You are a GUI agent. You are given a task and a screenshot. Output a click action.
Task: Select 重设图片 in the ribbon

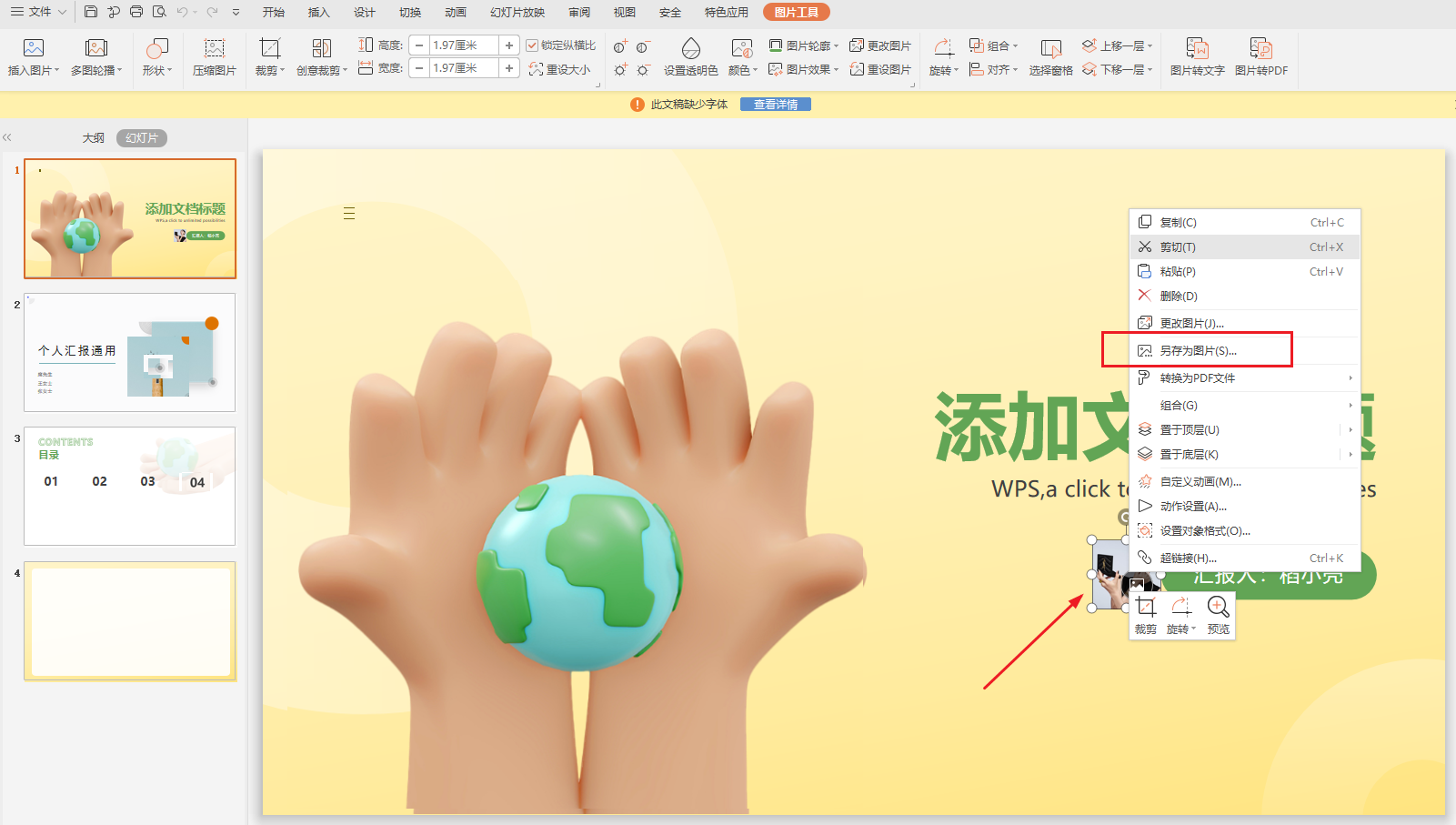point(881,68)
